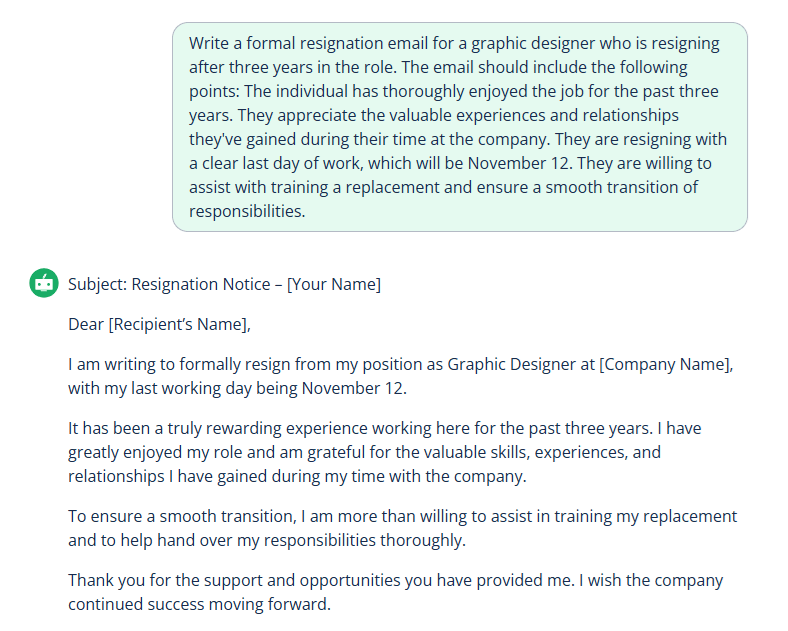The height and width of the screenshot is (631, 788).
Task: Click "relationships I have gained" line
Action: pos(167,476)
